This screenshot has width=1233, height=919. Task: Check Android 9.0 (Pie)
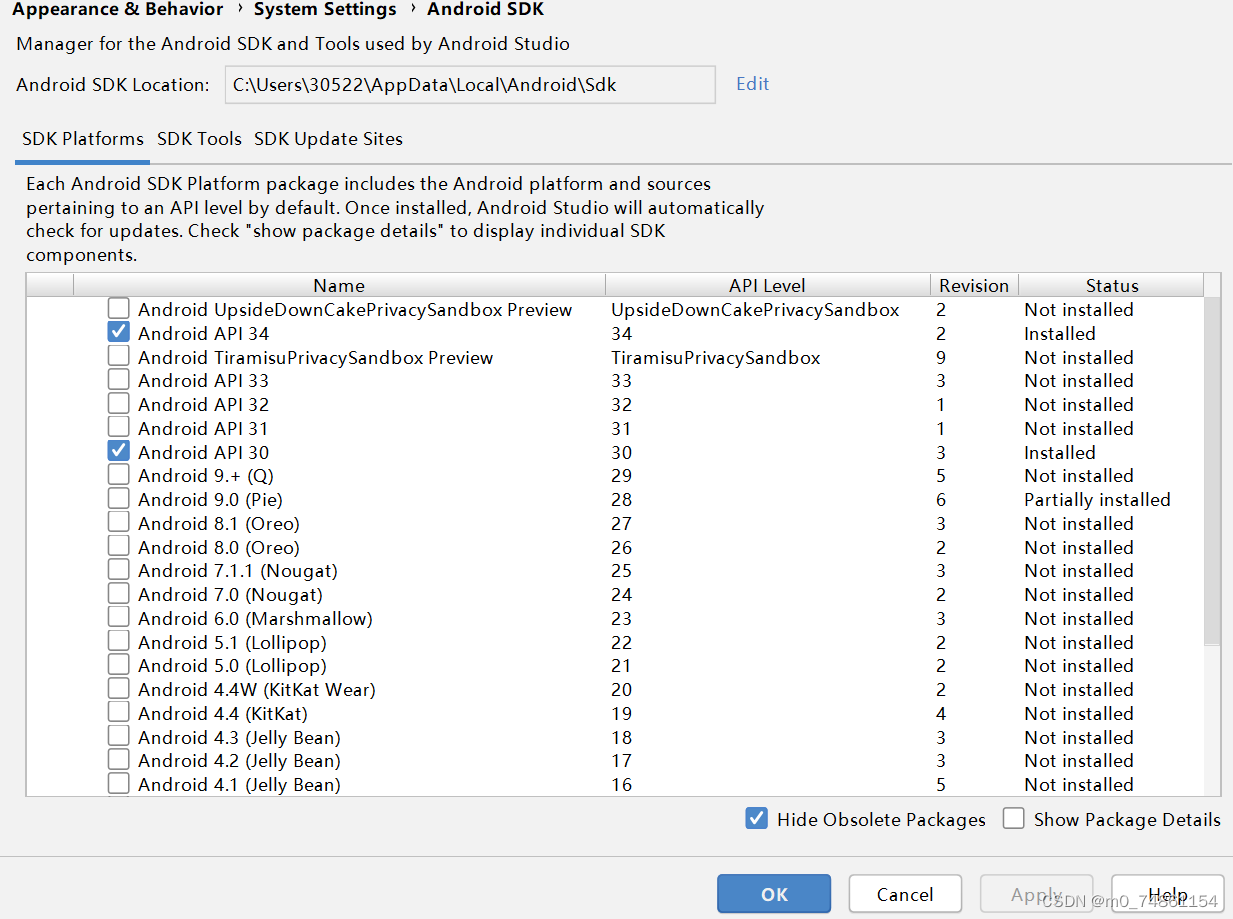118,499
